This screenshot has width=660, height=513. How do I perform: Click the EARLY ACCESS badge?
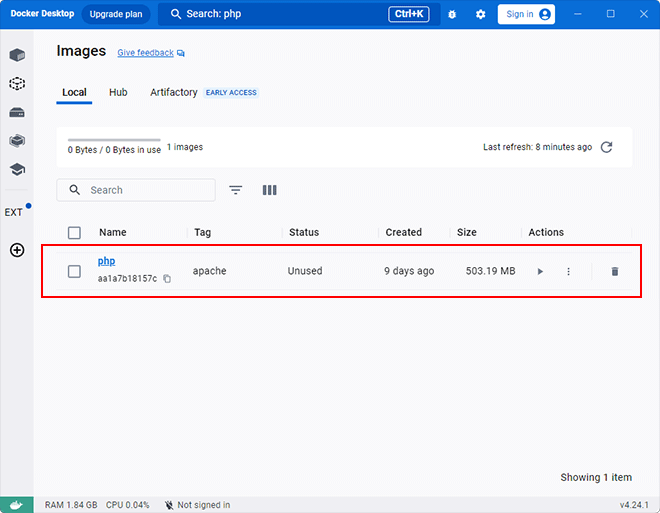click(231, 93)
